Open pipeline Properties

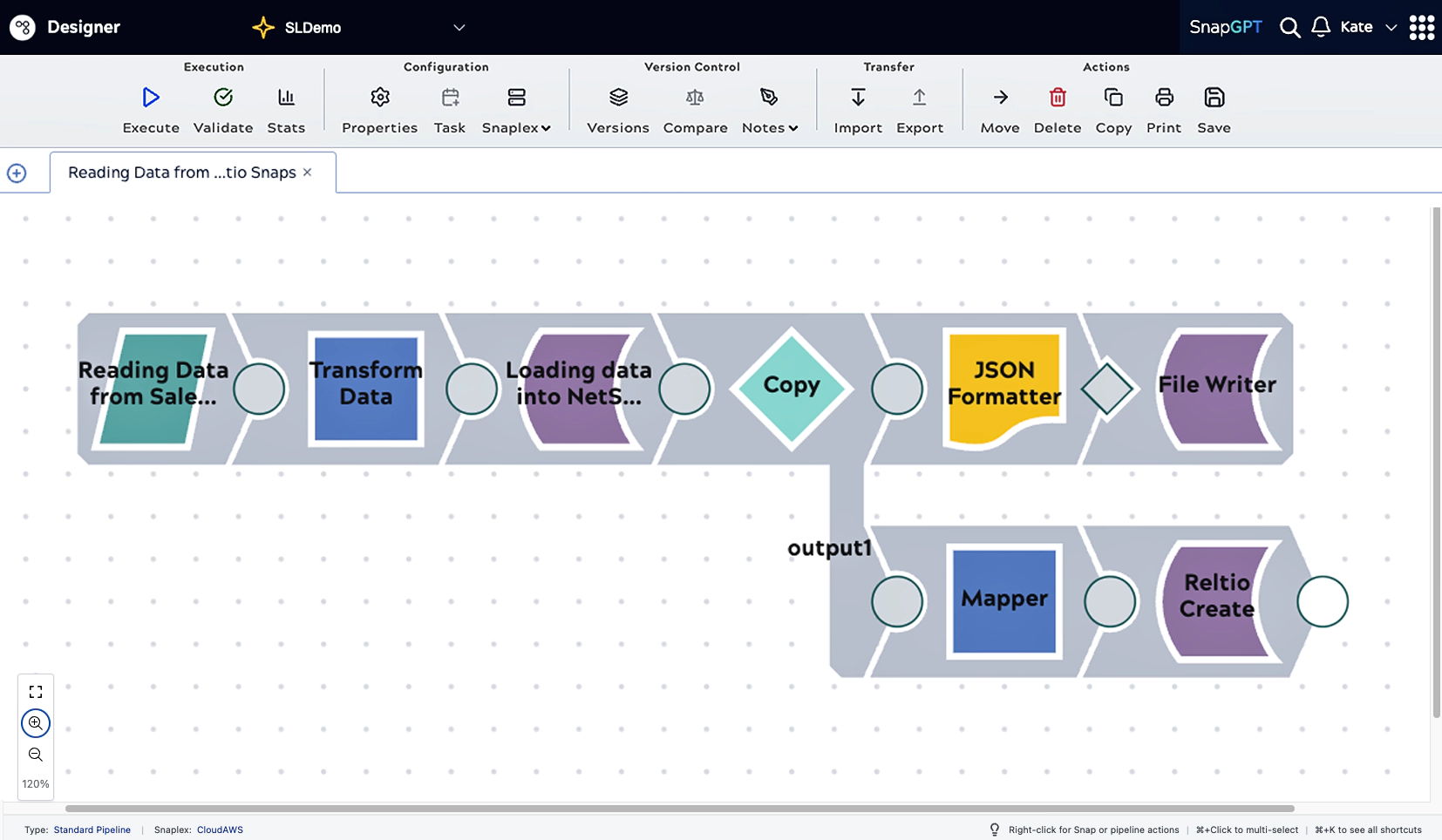click(x=380, y=97)
